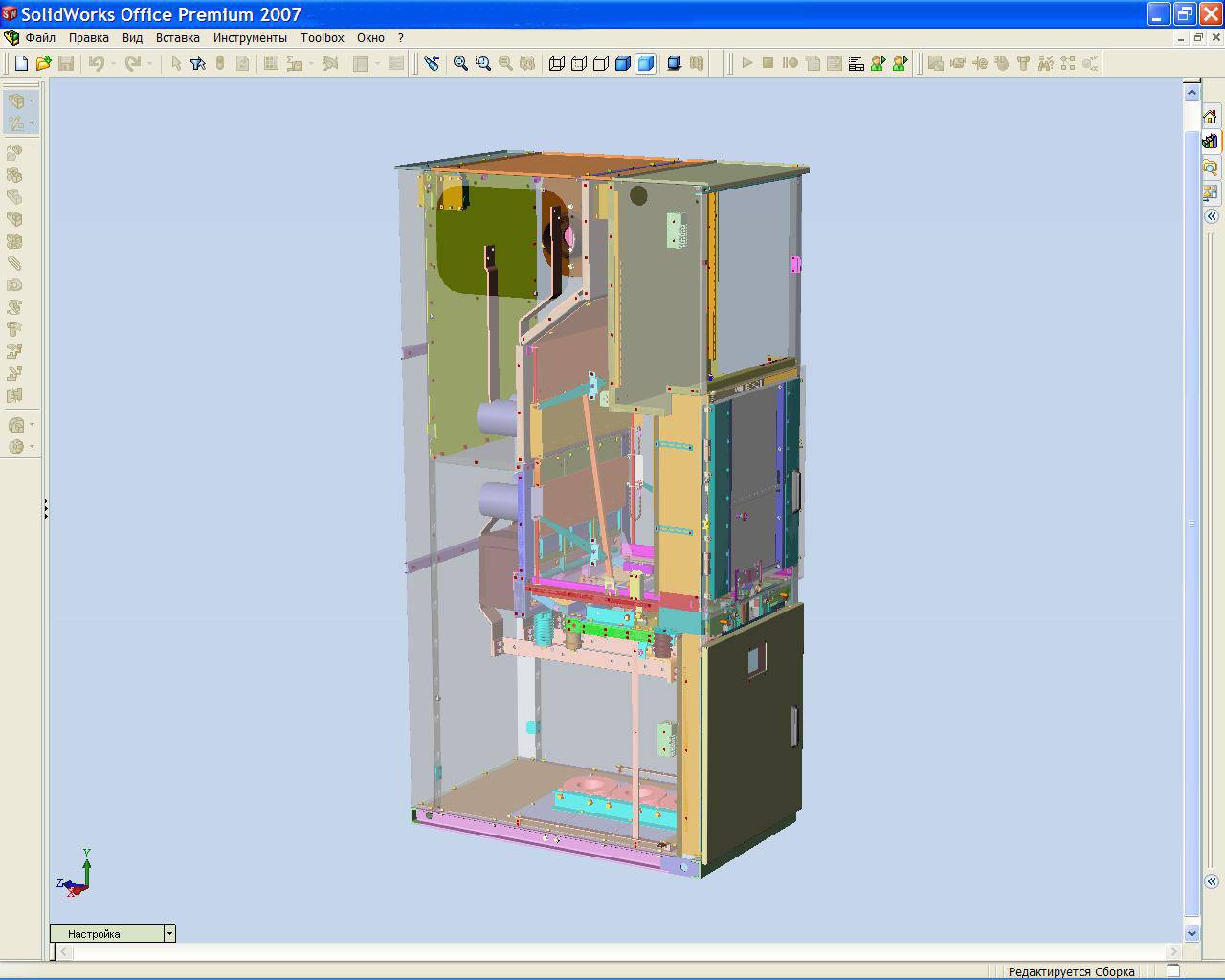Screen dimensions: 1225x980
Task: Switch display to Hidden Lines Removed
Action: 601,63
